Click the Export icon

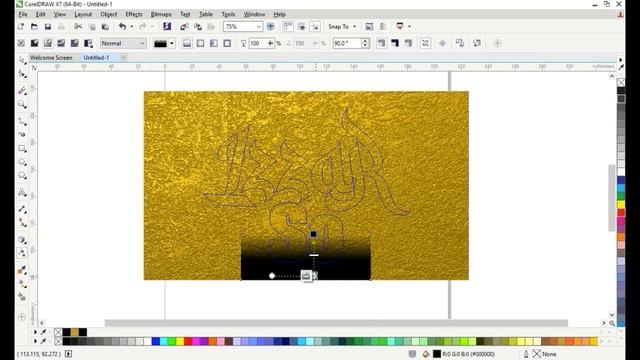(x=198, y=27)
